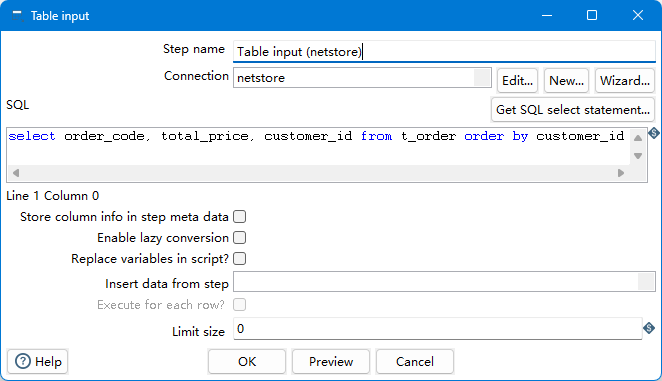Click the SQL editor scroll right arrow
Screen dimensions: 662x381
621,173
